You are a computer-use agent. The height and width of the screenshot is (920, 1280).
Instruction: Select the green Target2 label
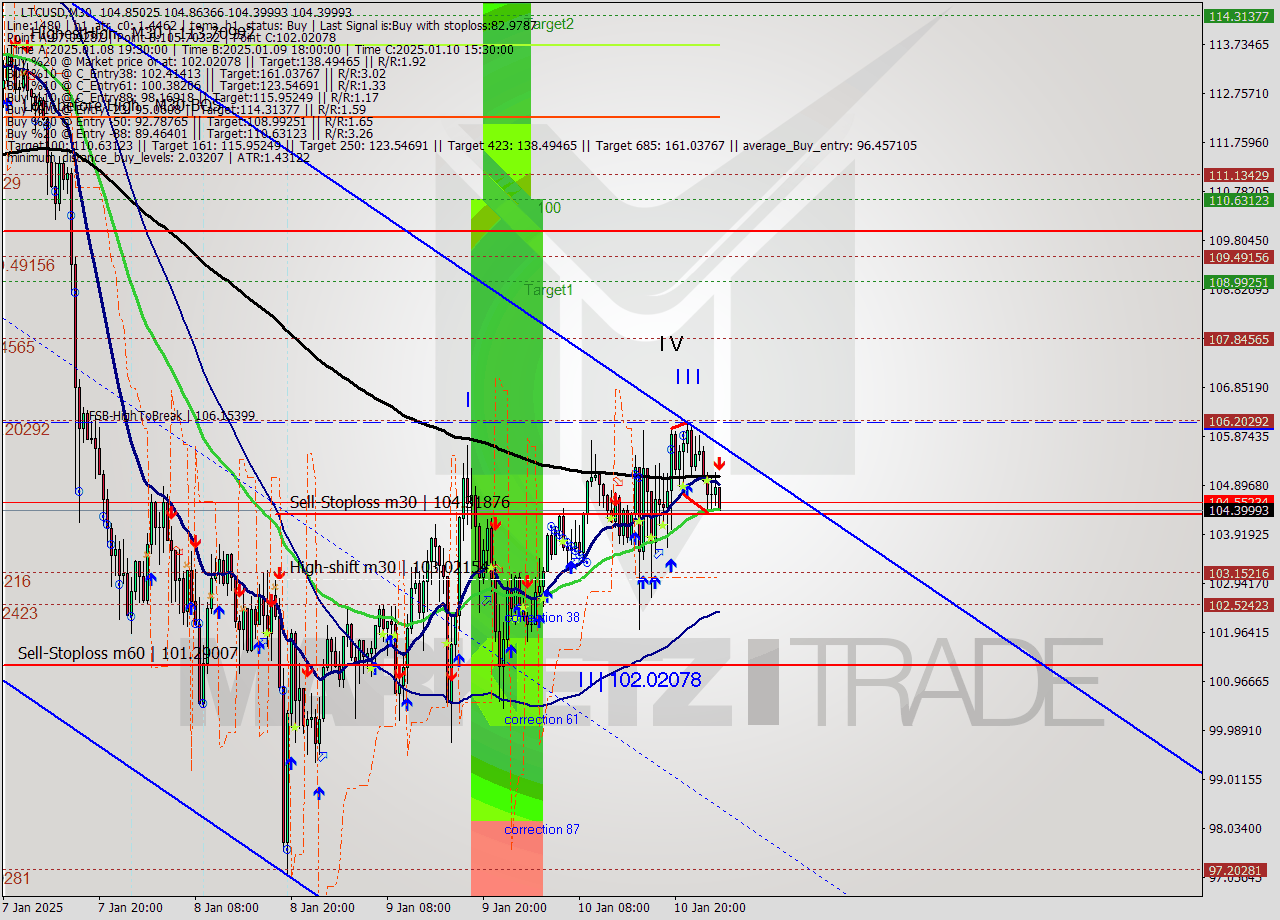coord(550,24)
